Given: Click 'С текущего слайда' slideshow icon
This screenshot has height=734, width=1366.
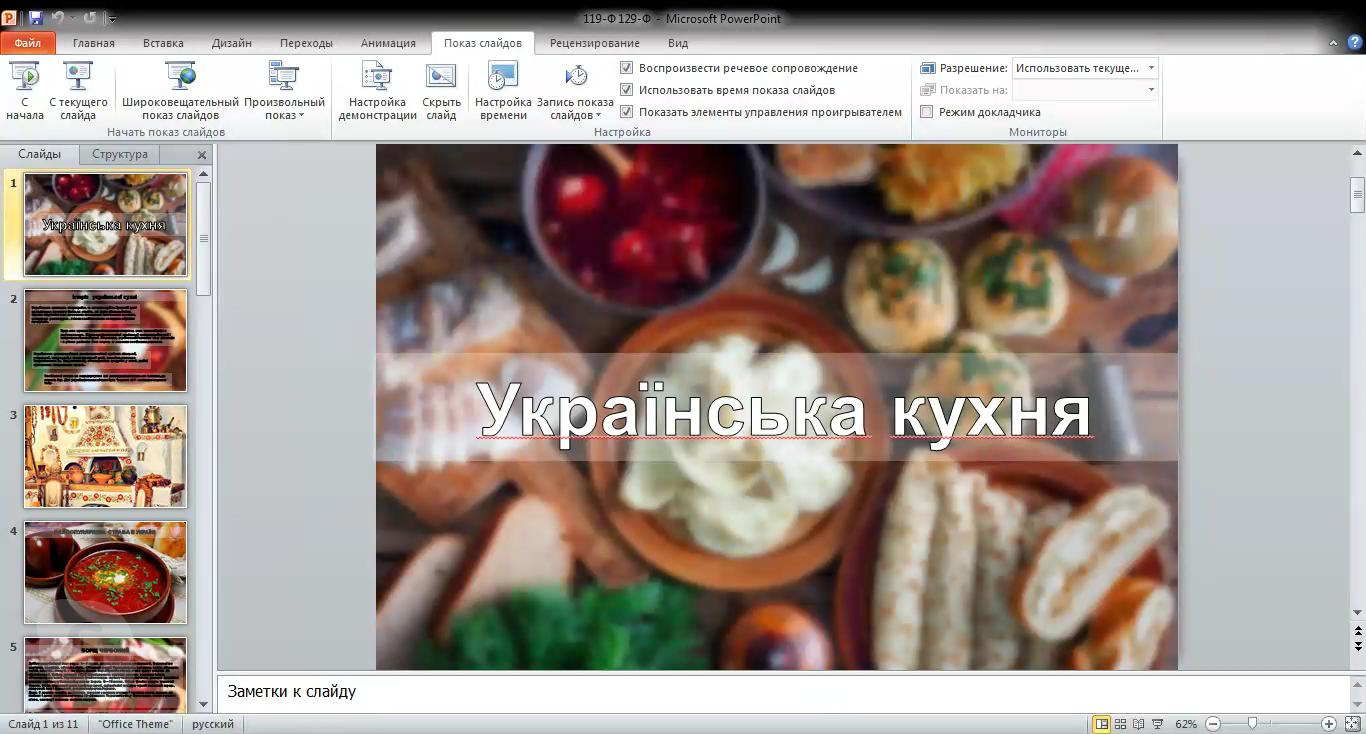Looking at the screenshot, I should (x=78, y=77).
